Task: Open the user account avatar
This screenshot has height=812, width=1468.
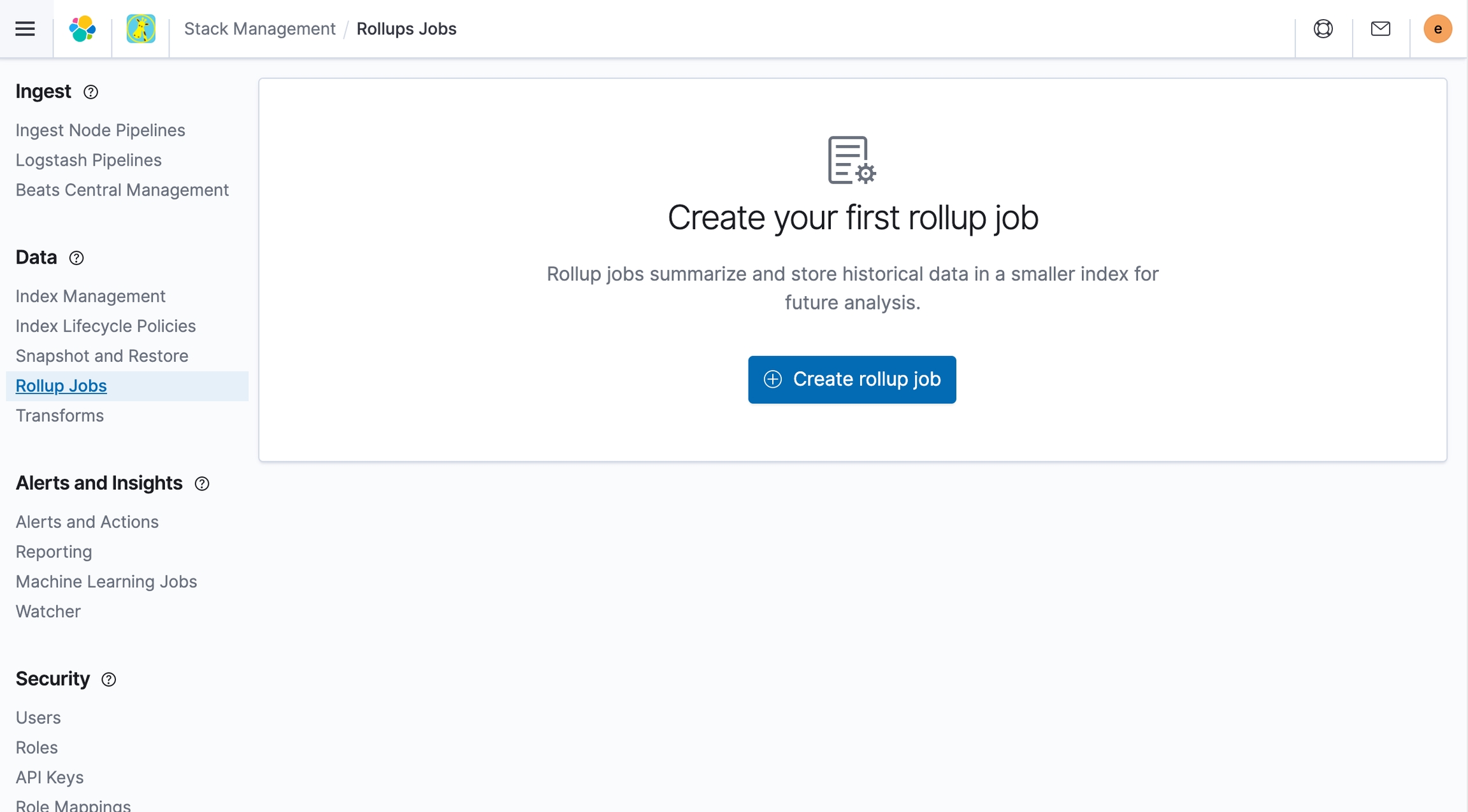Action: click(1437, 29)
